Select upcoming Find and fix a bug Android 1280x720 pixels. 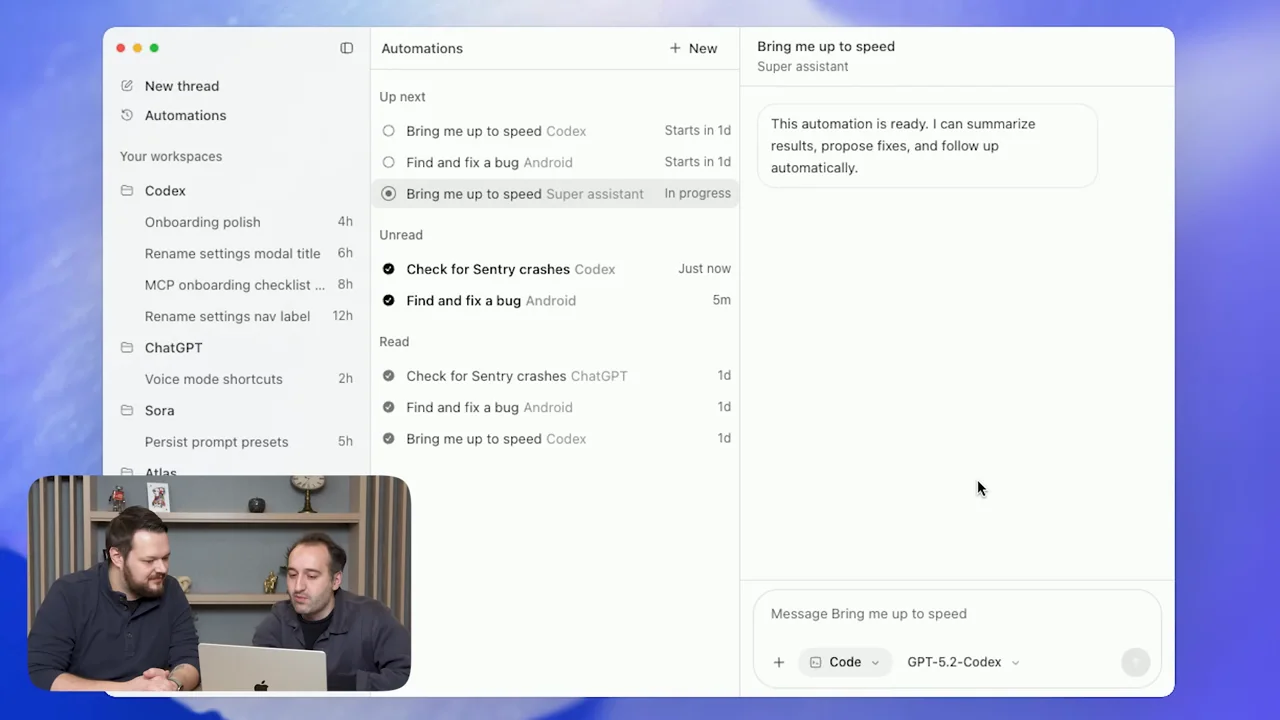click(555, 162)
